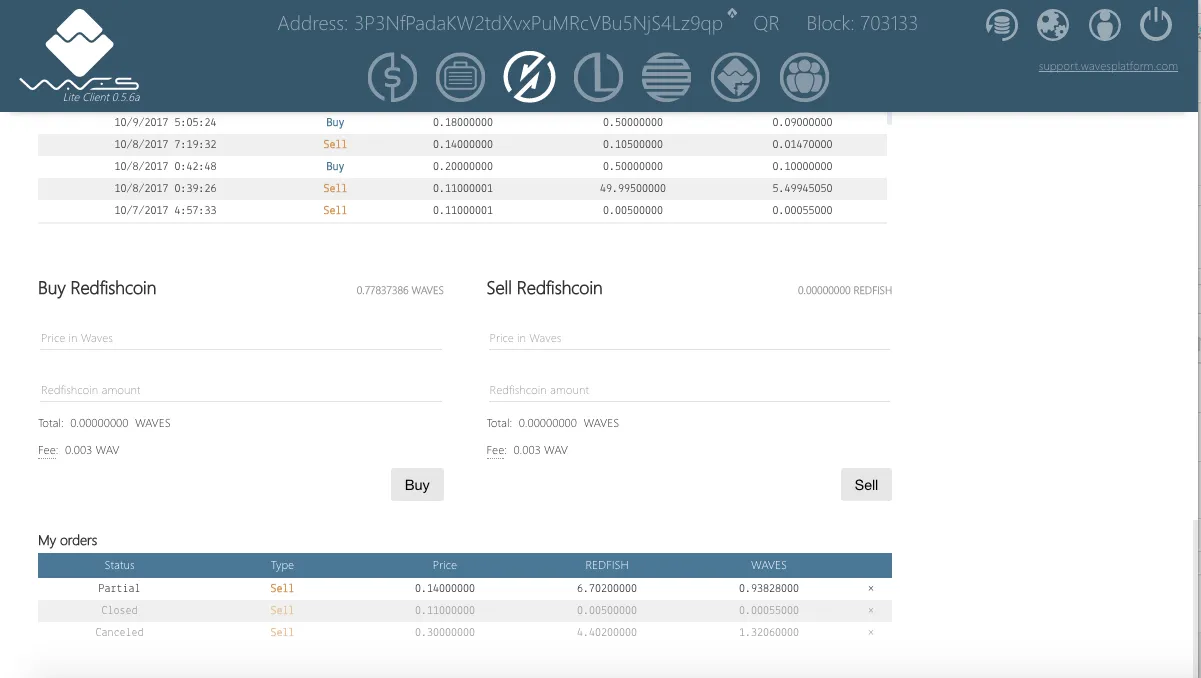Click trade row dated 10/8/2017 7:19:32
The height and width of the screenshot is (678, 1201).
pyautogui.click(x=462, y=144)
